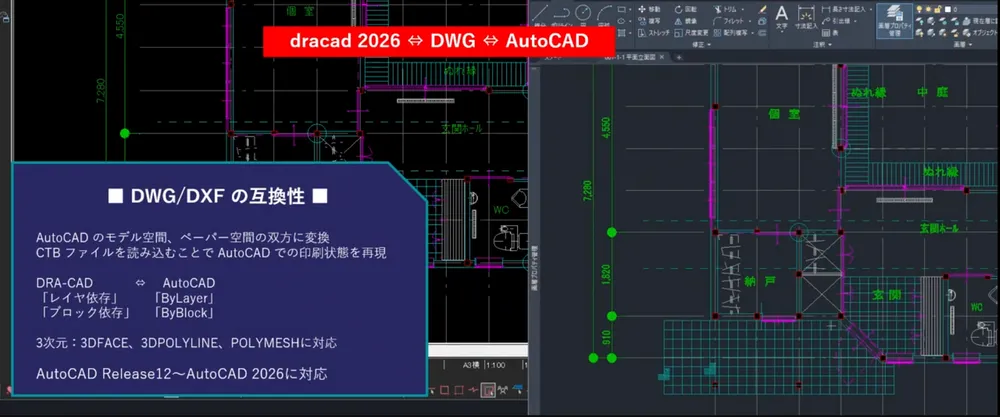Click layer color swatch beside layer 0

tap(948, 10)
